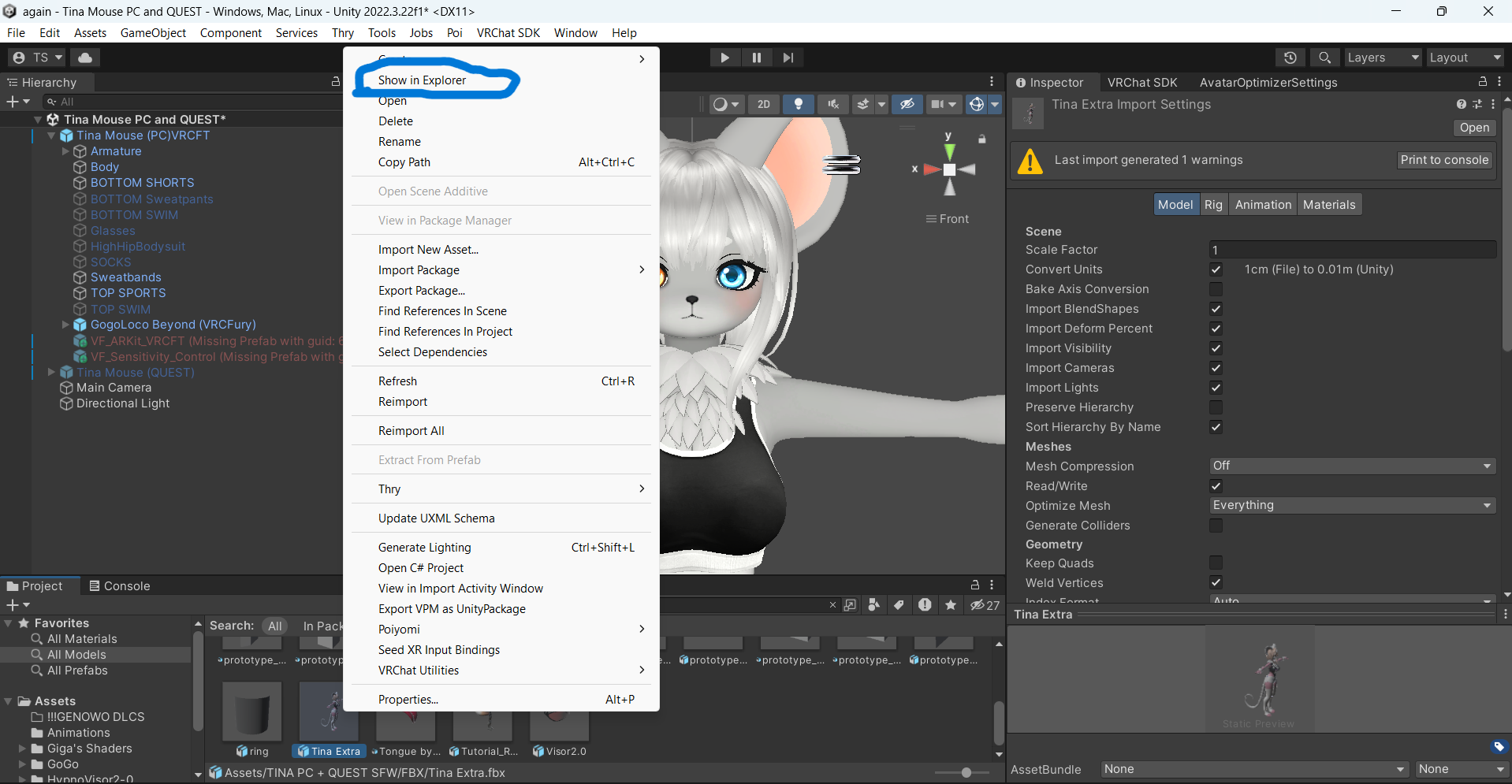Open the Layout dropdown
The image size is (1512, 784).
coord(1465,58)
